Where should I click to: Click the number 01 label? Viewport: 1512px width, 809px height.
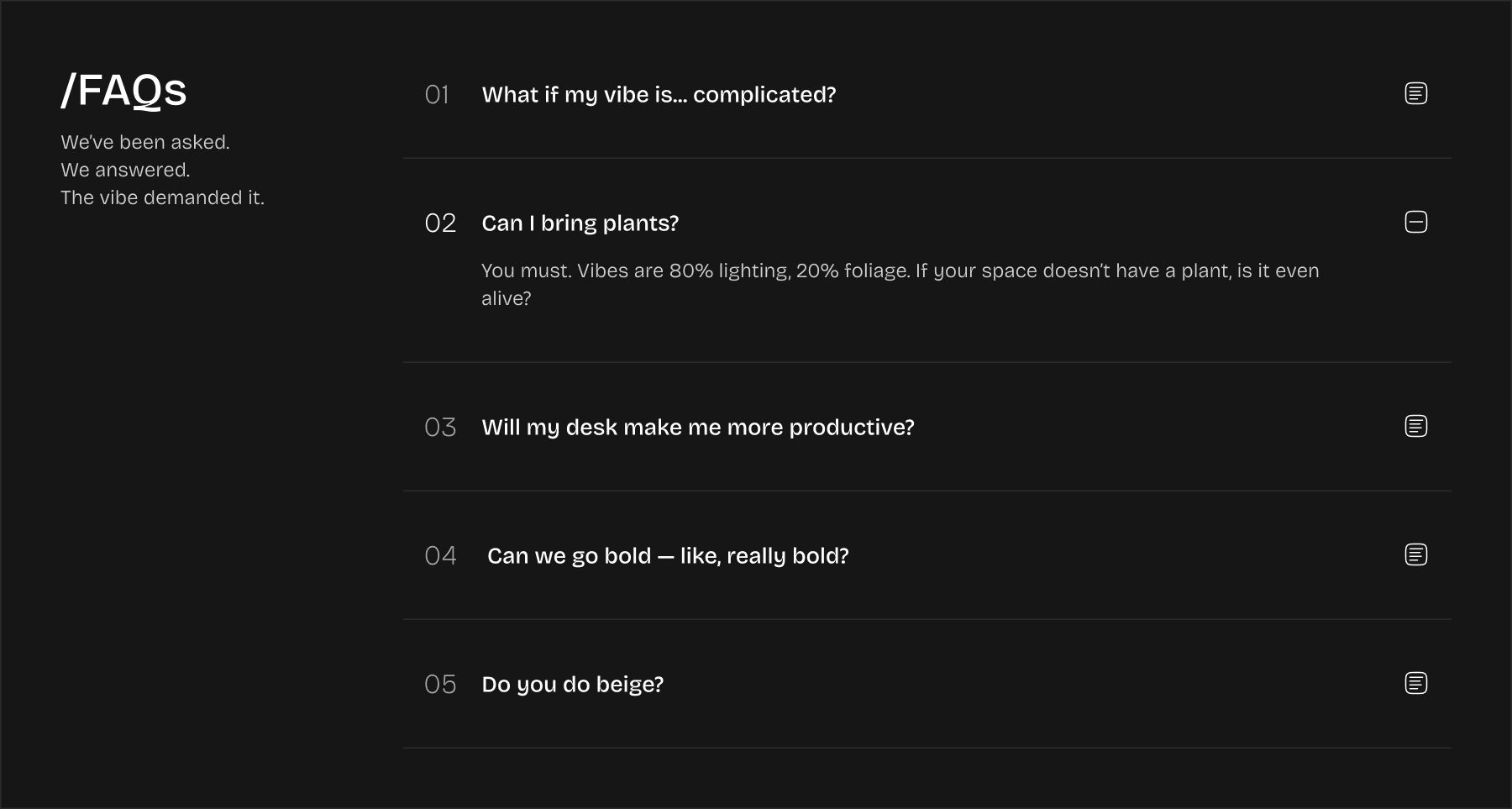coord(437,95)
